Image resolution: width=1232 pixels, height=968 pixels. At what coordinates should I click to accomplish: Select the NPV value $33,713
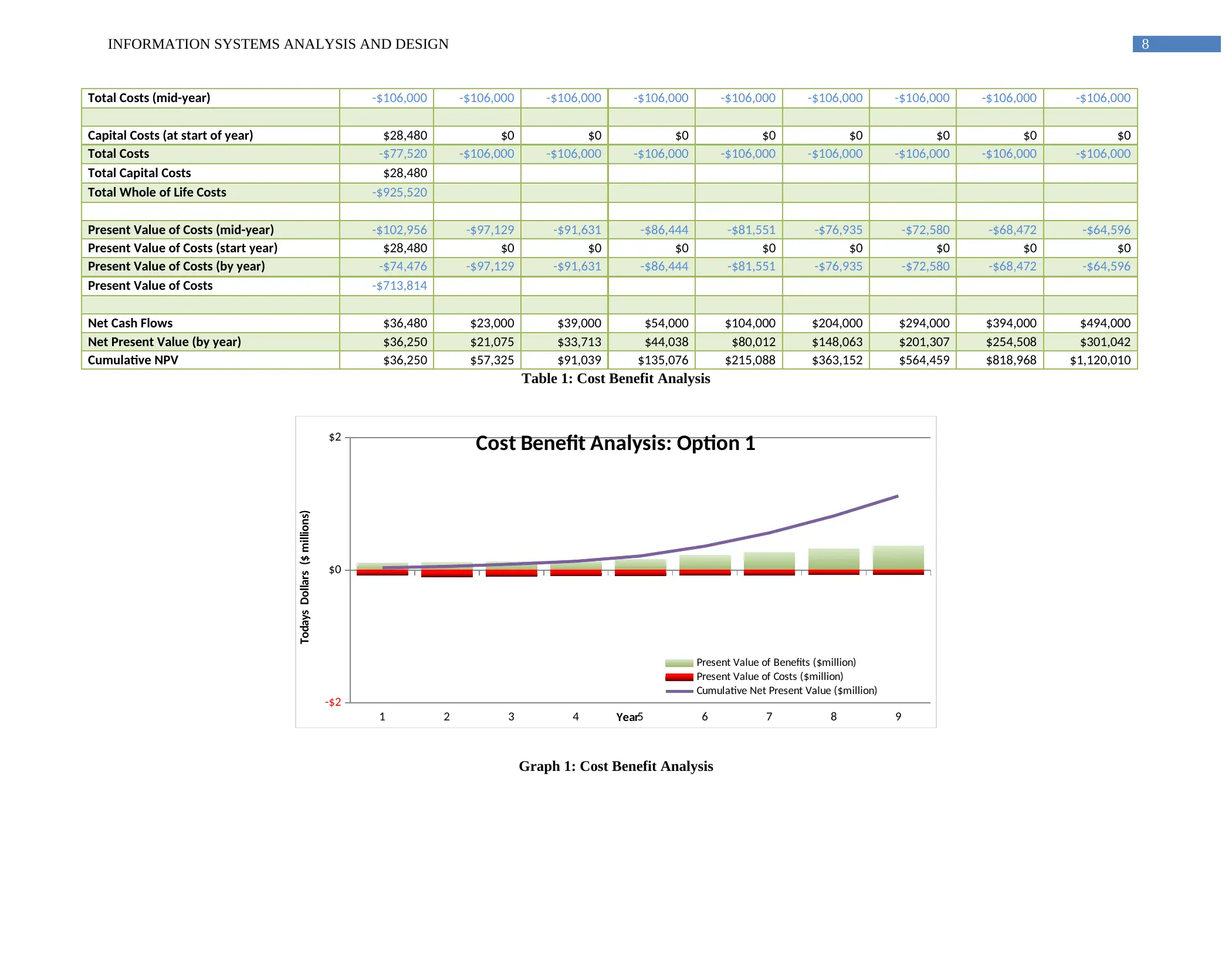(580, 342)
